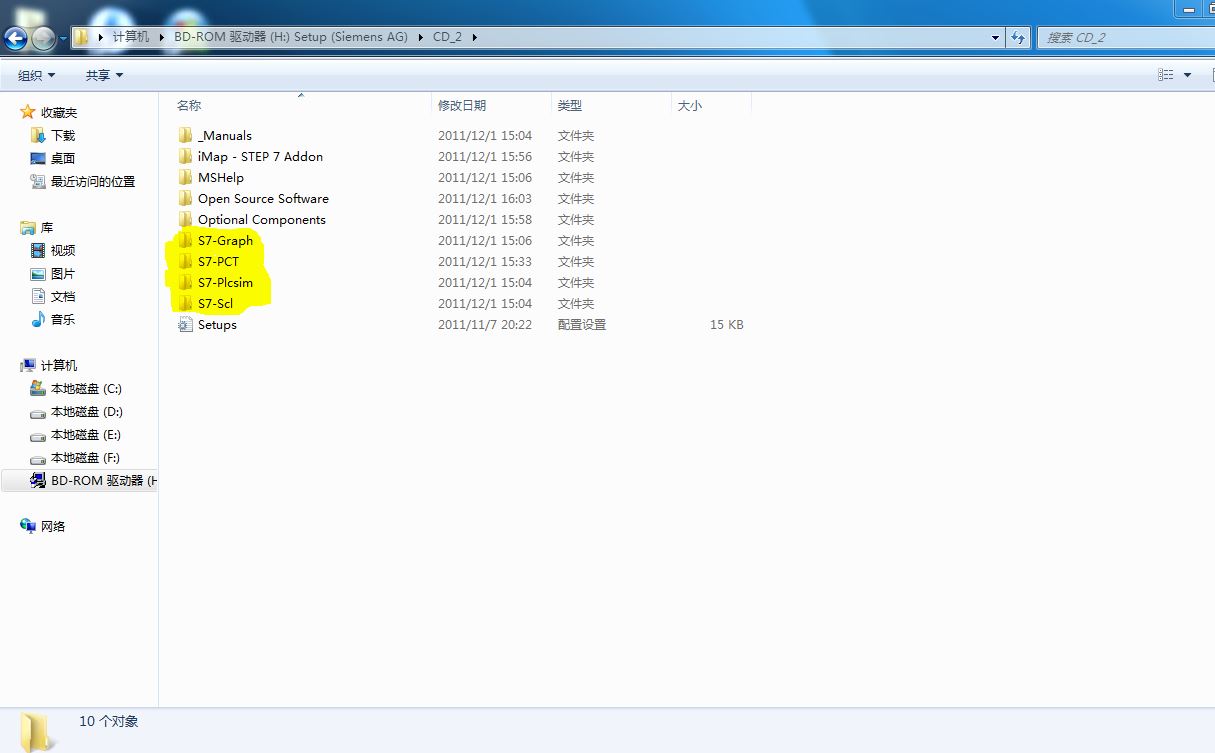Image resolution: width=1215 pixels, height=753 pixels.
Task: Select the iMap - STEP 7 Addon folder icon
Action: 185,156
